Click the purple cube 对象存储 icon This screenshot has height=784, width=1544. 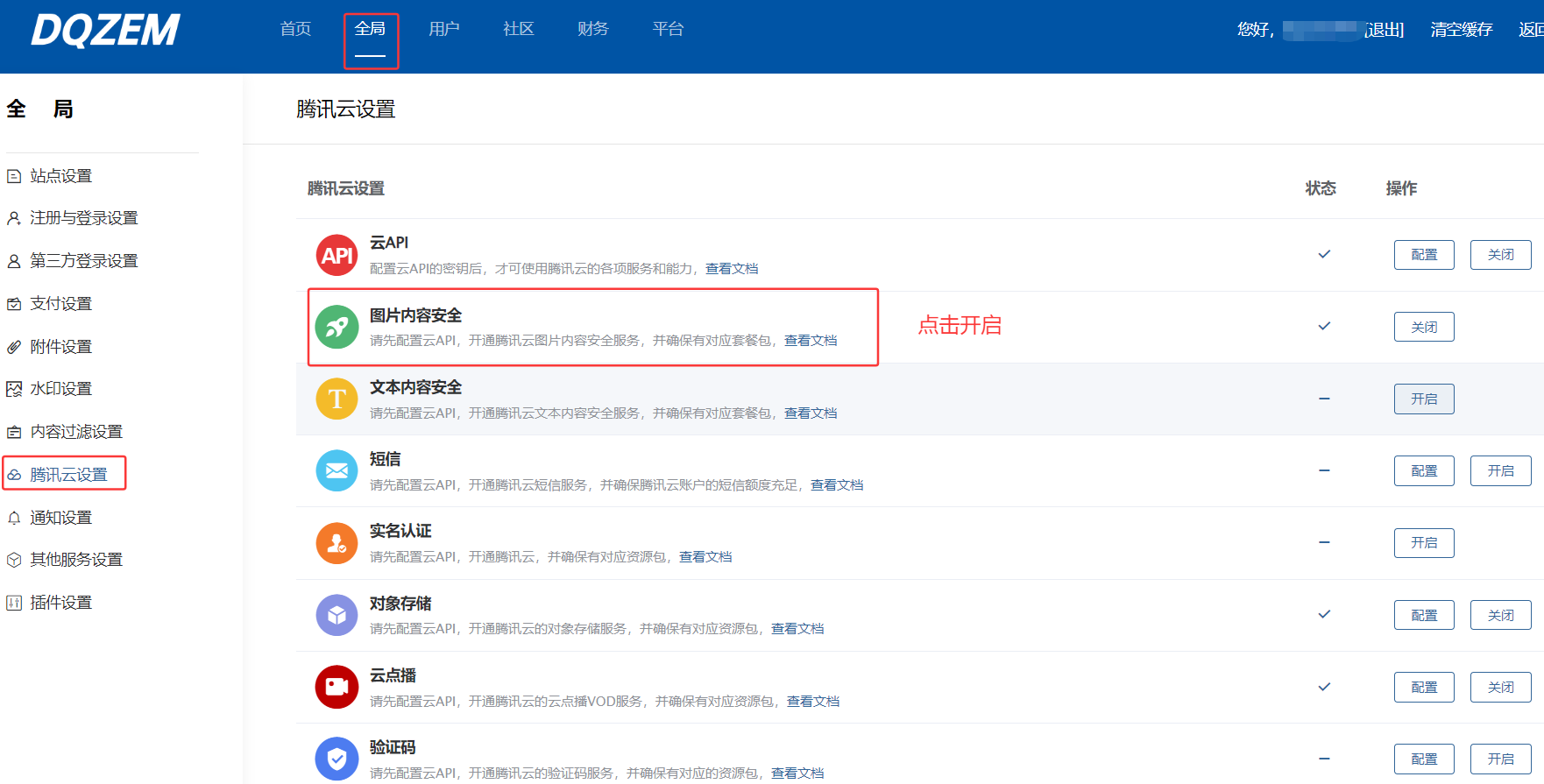[x=336, y=615]
